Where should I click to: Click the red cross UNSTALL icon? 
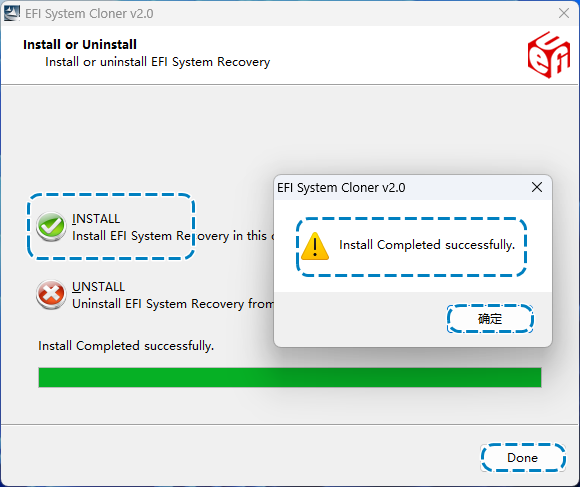(x=51, y=294)
